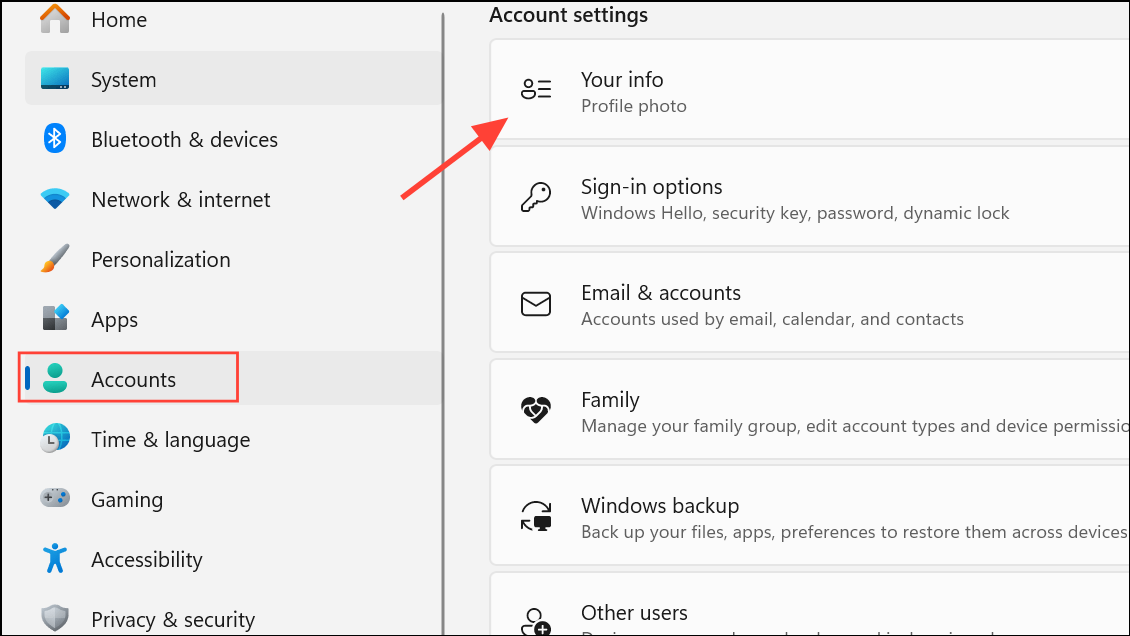
Task: Click the Apps tiles icon
Action: pos(55,318)
